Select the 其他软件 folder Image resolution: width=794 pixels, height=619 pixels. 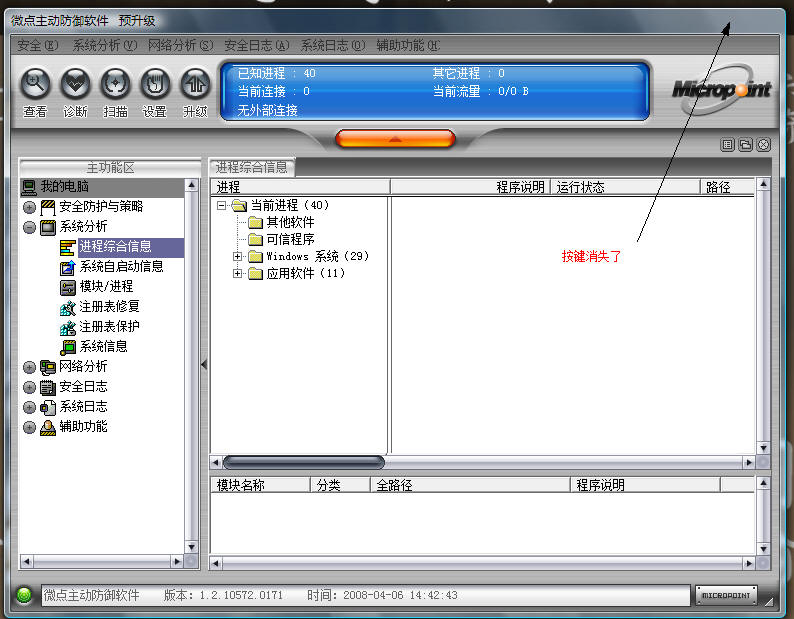(282, 222)
